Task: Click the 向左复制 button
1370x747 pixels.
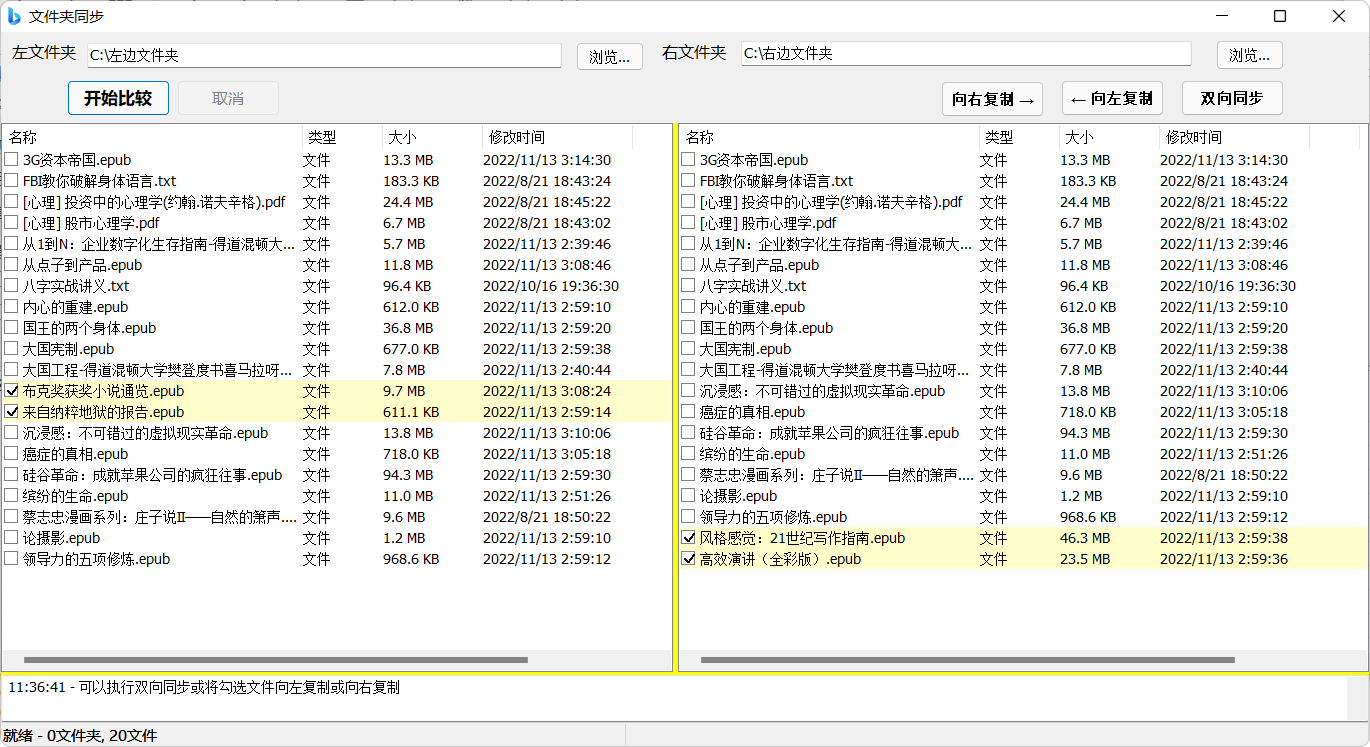Action: click(x=1112, y=99)
